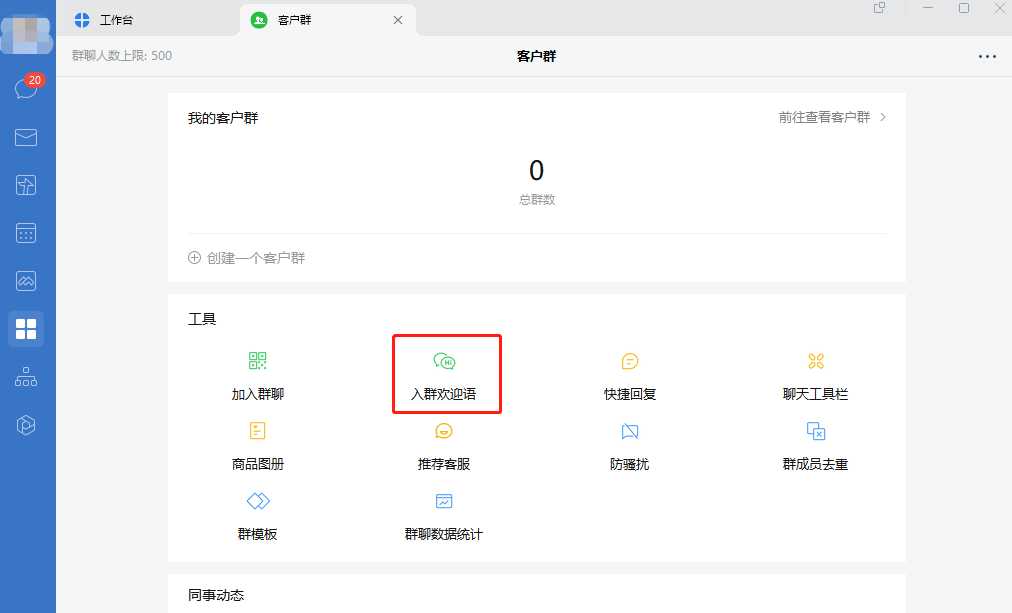
Task: Open the 商品图册 product catalog tool
Action: tap(257, 443)
